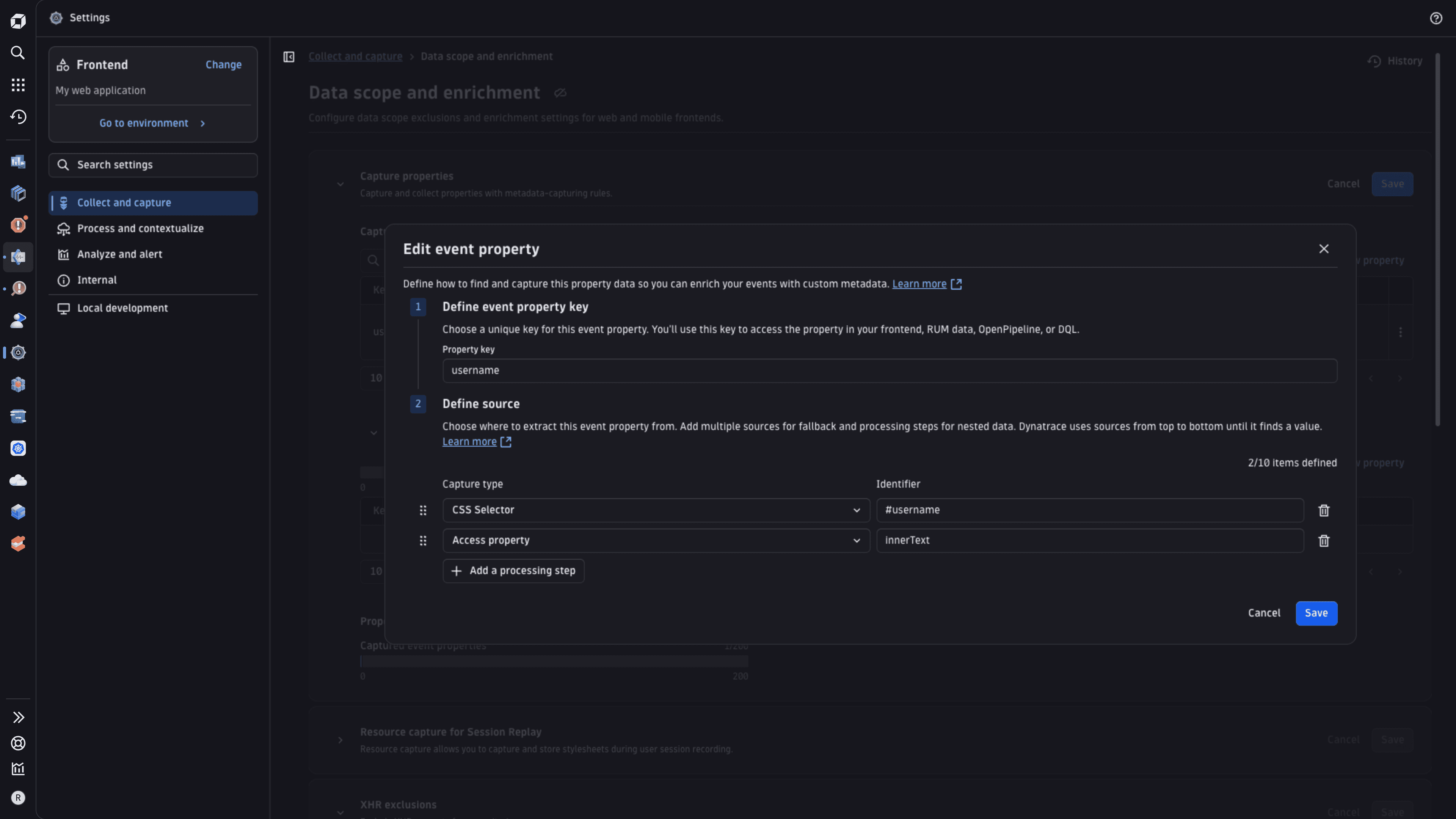Click the 'Define source' heading
Image resolution: width=1456 pixels, height=819 pixels.
pos(480,404)
